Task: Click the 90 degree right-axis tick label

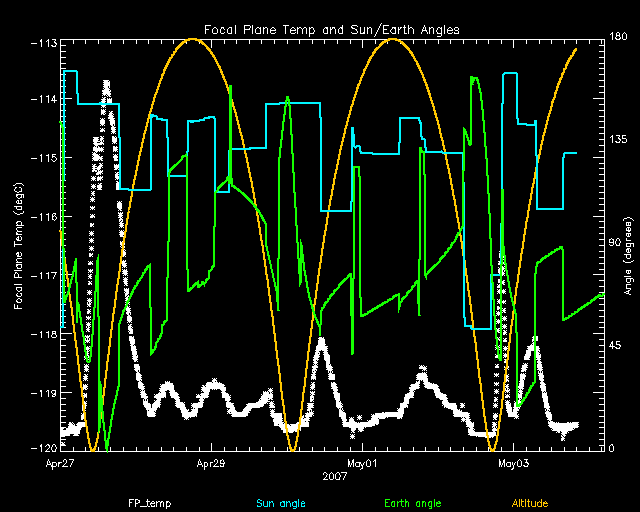Action: [x=617, y=243]
